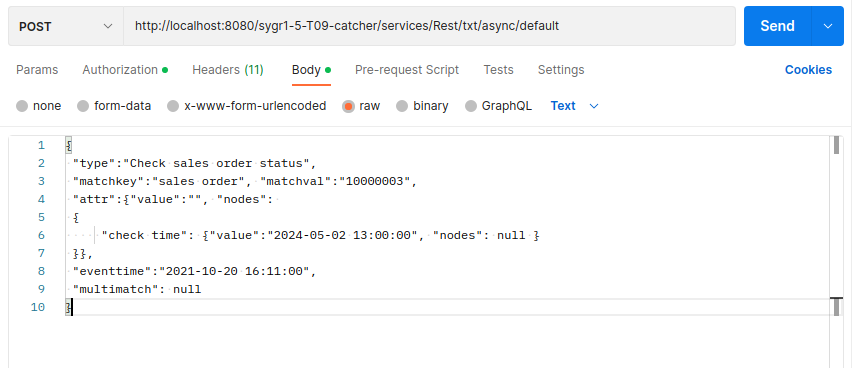Image resolution: width=854 pixels, height=368 pixels.
Task: Go to Pre-request Script tab
Action: [407, 70]
